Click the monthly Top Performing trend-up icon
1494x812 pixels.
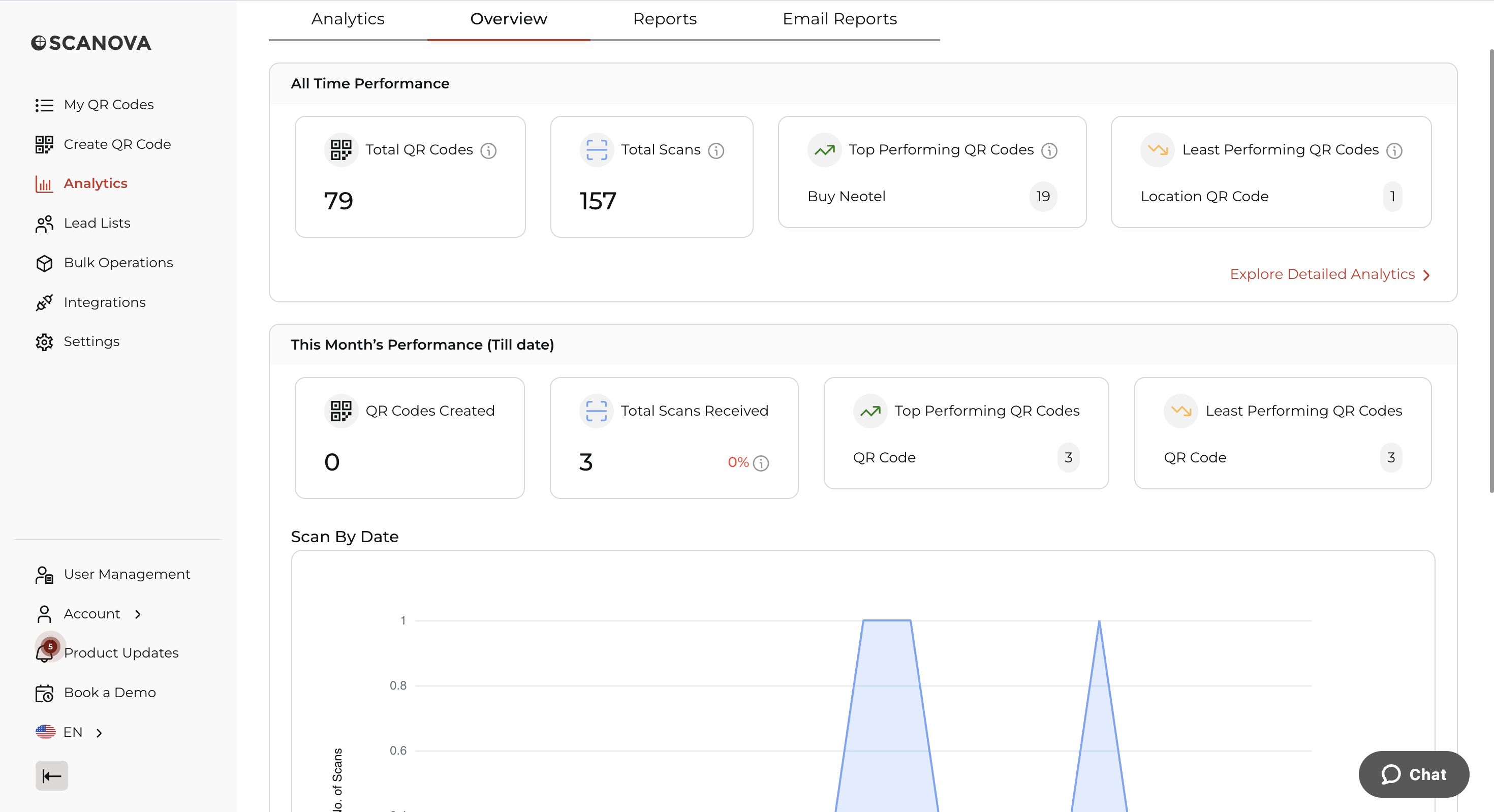(x=870, y=411)
